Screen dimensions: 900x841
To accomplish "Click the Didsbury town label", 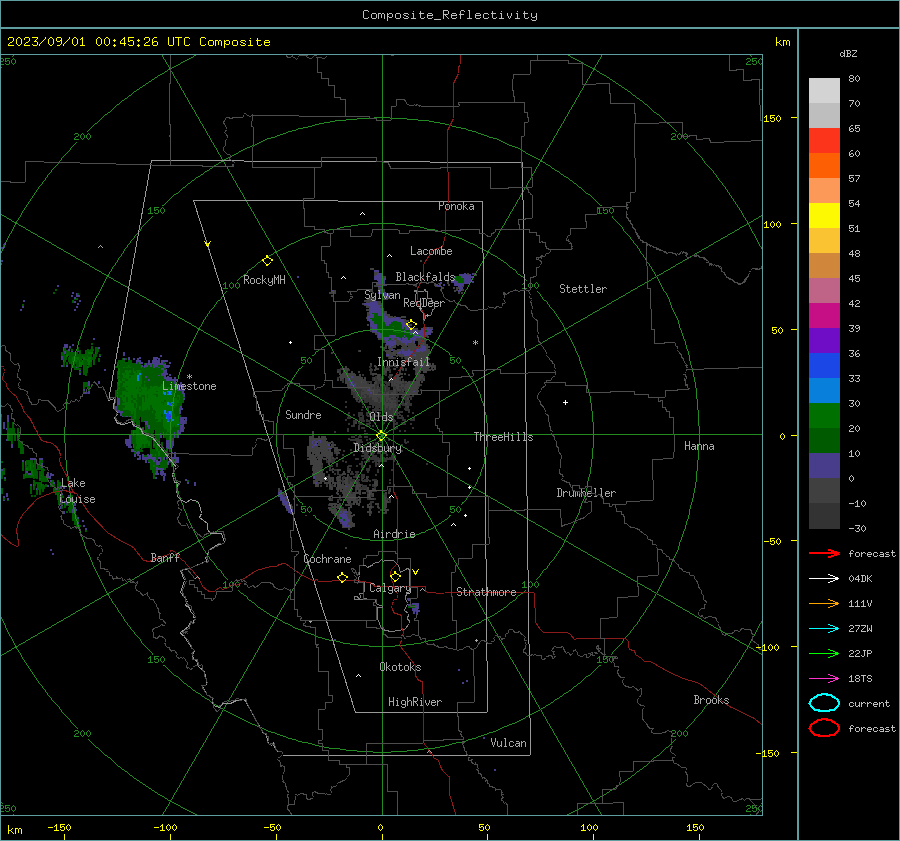I will pos(377,448).
